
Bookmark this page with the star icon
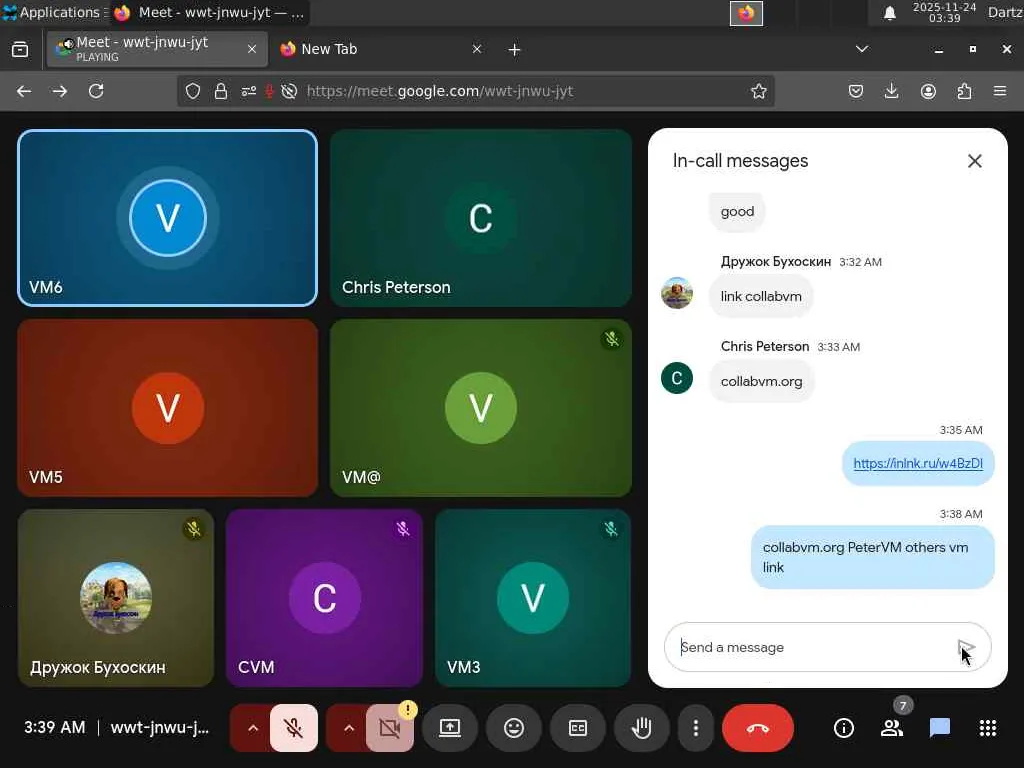click(758, 91)
